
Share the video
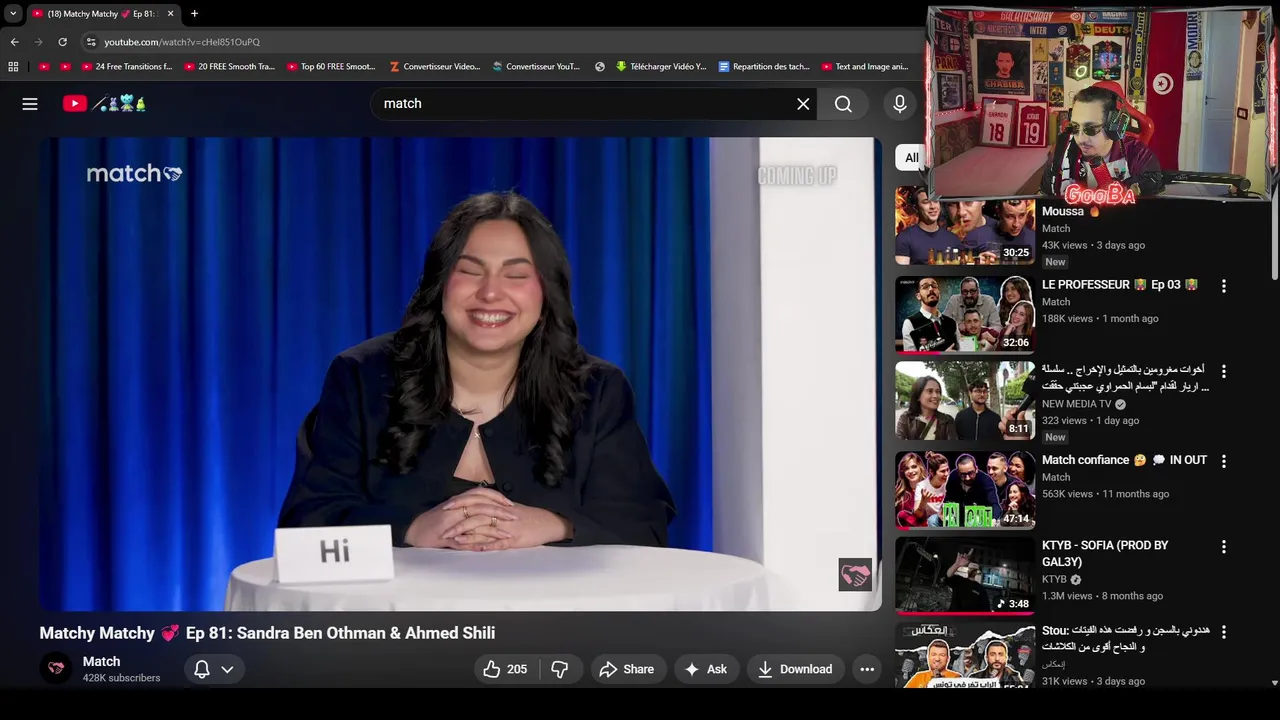click(626, 669)
